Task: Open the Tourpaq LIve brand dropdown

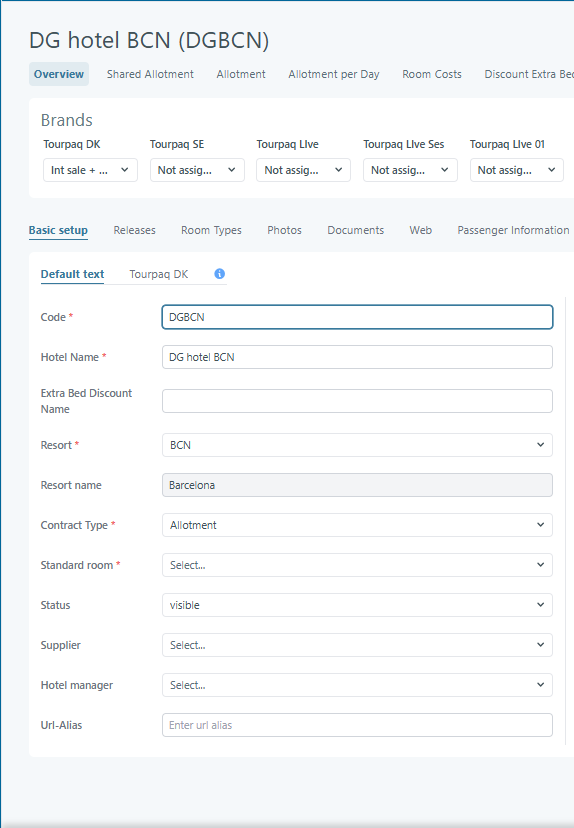Action: (304, 170)
